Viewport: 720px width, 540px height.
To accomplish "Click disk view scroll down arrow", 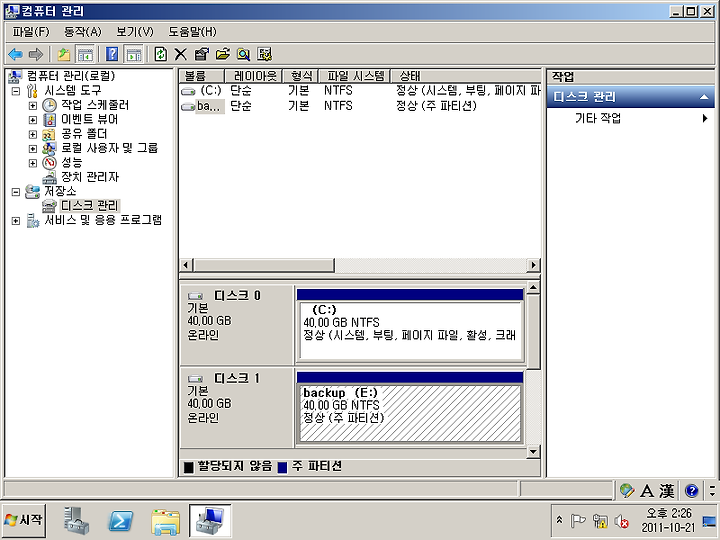I will click(x=533, y=451).
